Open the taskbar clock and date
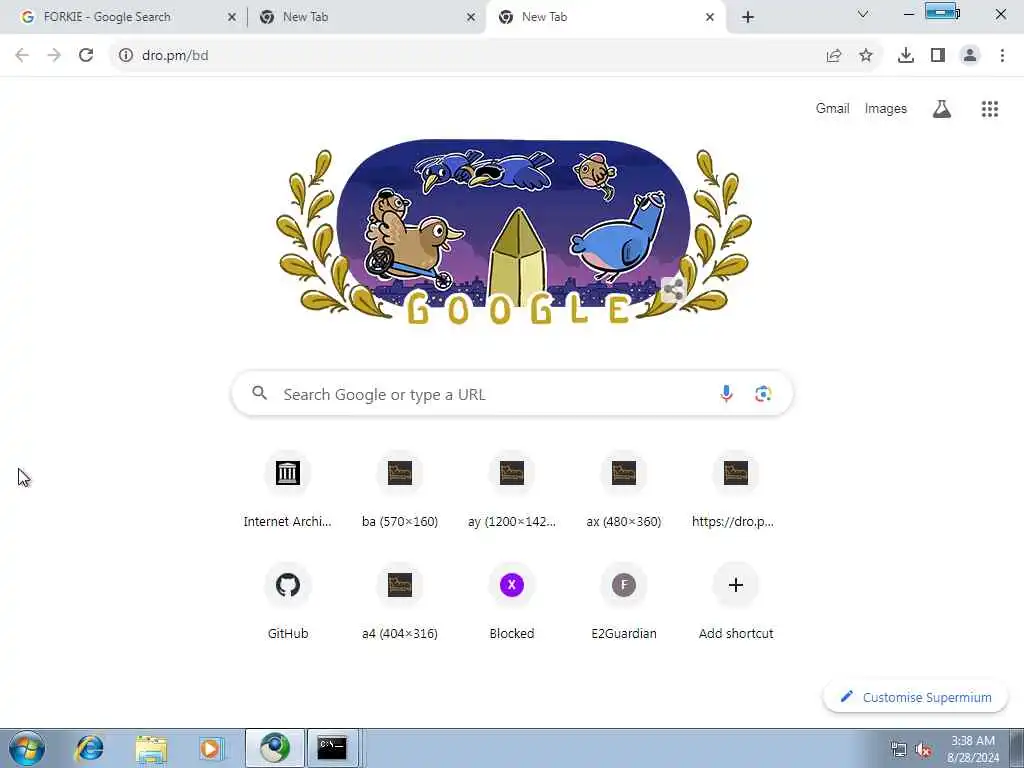 [972, 749]
